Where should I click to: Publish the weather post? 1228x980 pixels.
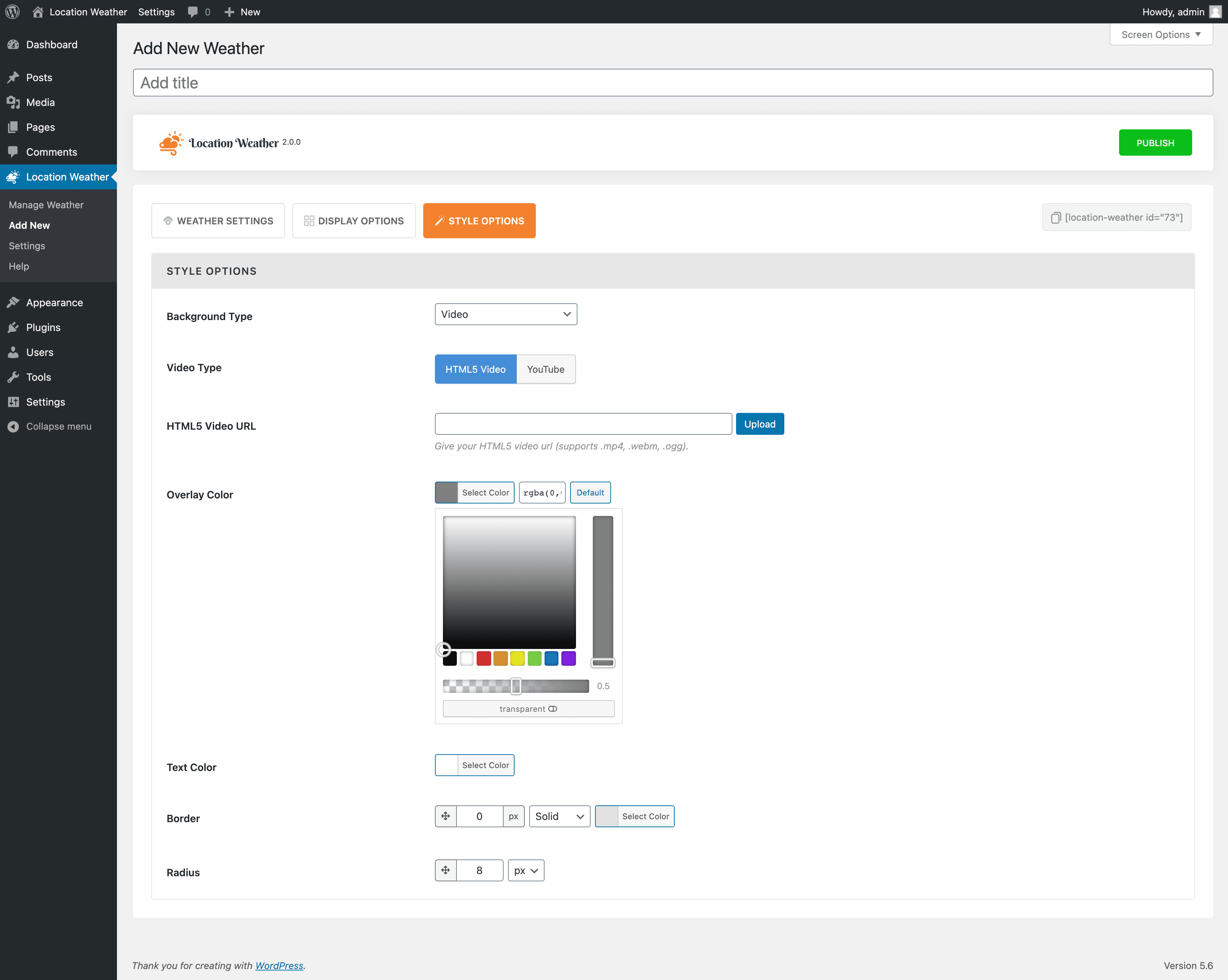point(1155,143)
